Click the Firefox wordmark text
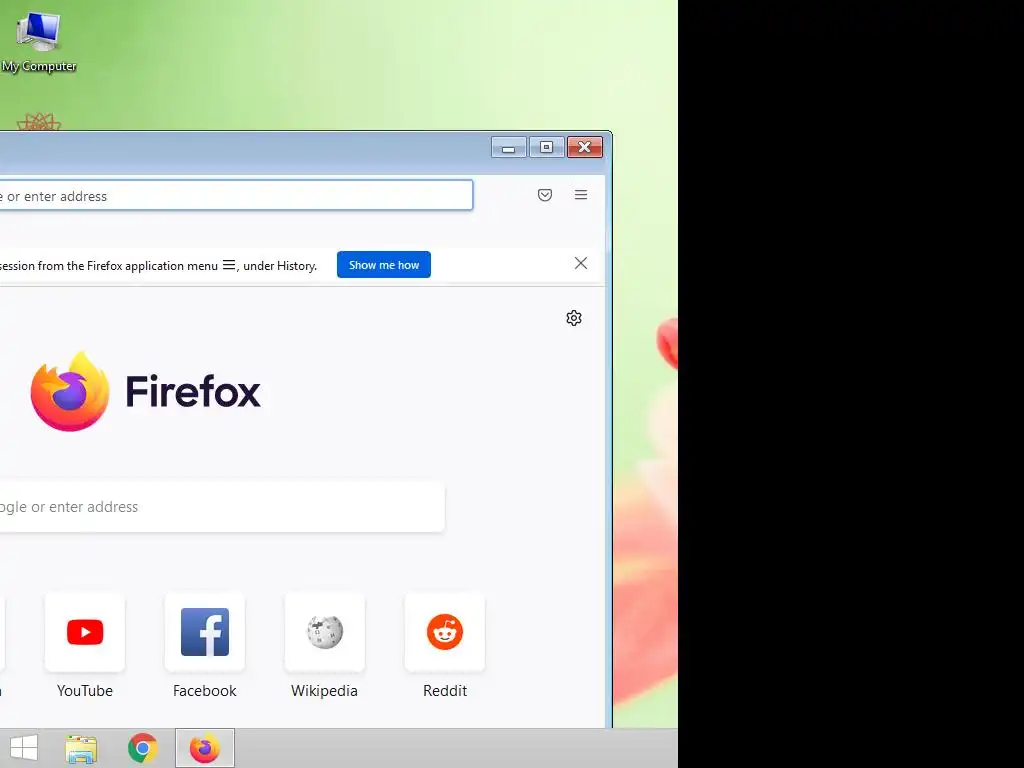The height and width of the screenshot is (768, 1024). click(193, 391)
